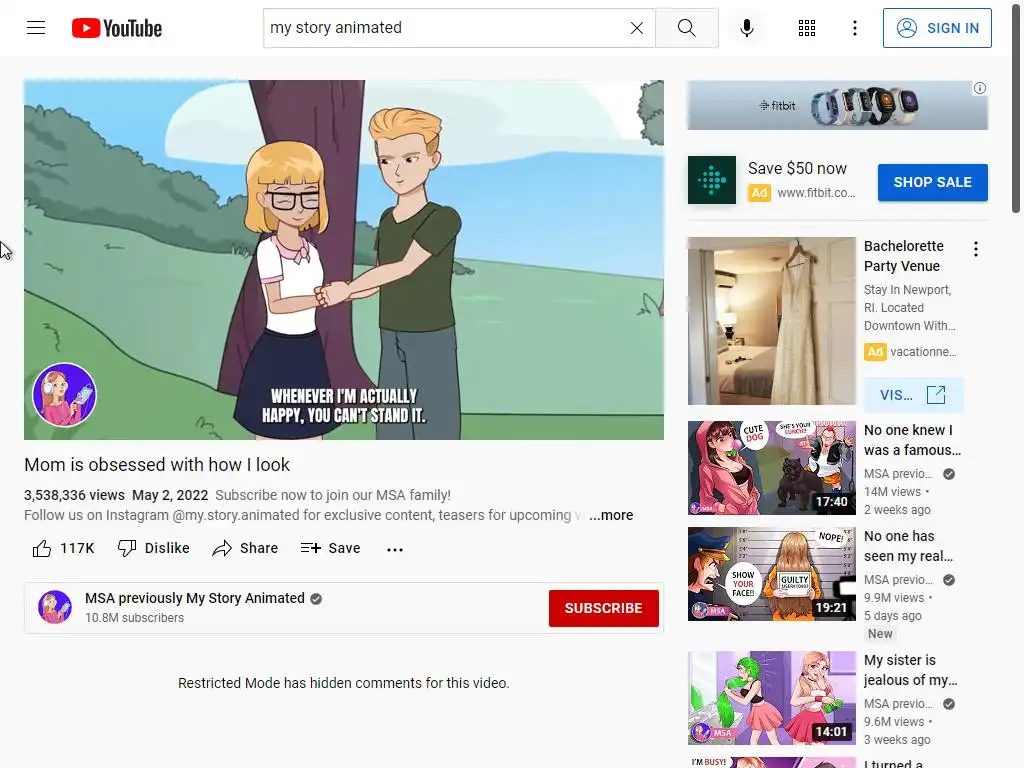
Task: Click the Fitbit banner ad image
Action: [x=837, y=105]
